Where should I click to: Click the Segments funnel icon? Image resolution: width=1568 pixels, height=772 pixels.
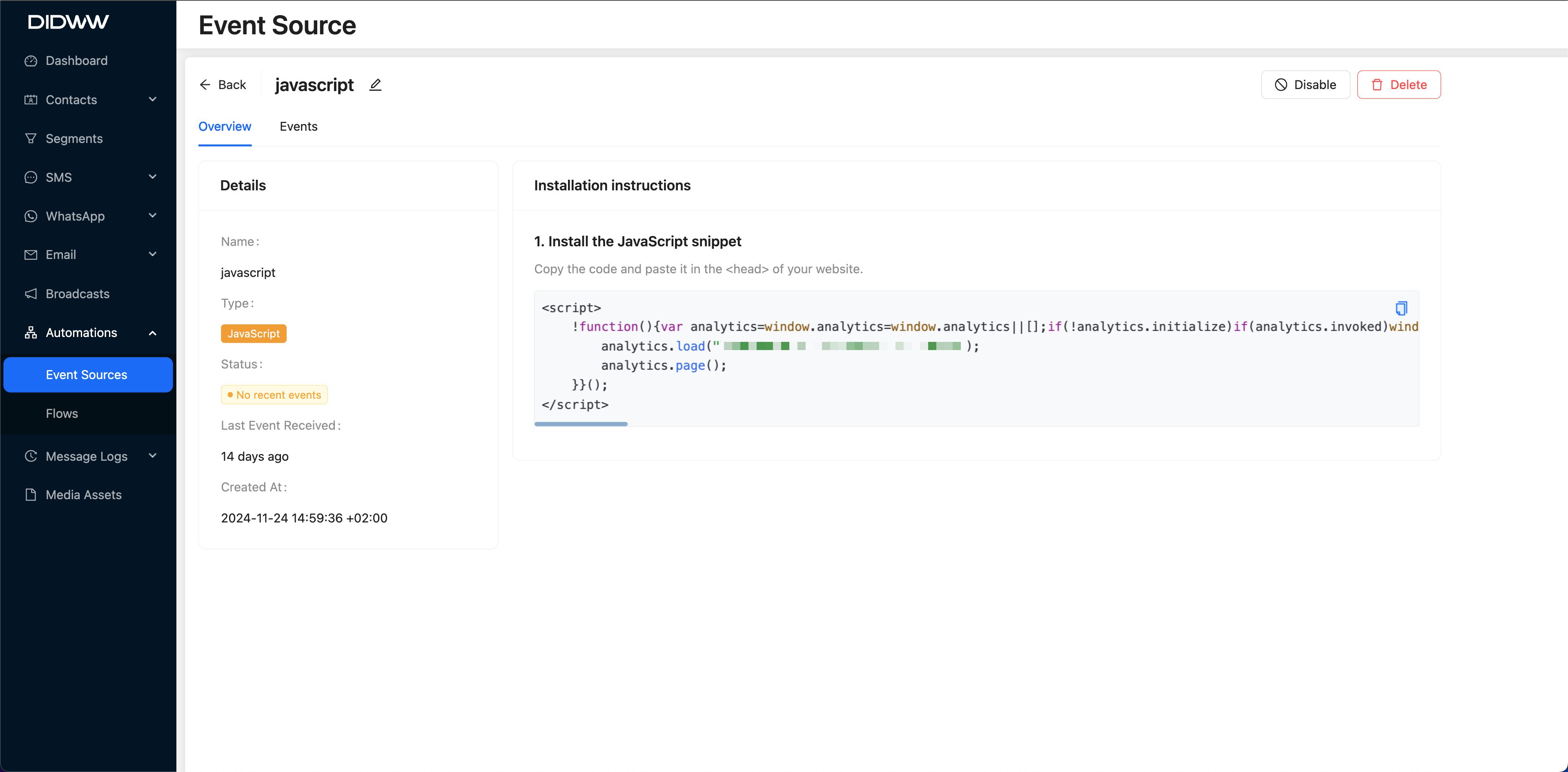(x=31, y=139)
